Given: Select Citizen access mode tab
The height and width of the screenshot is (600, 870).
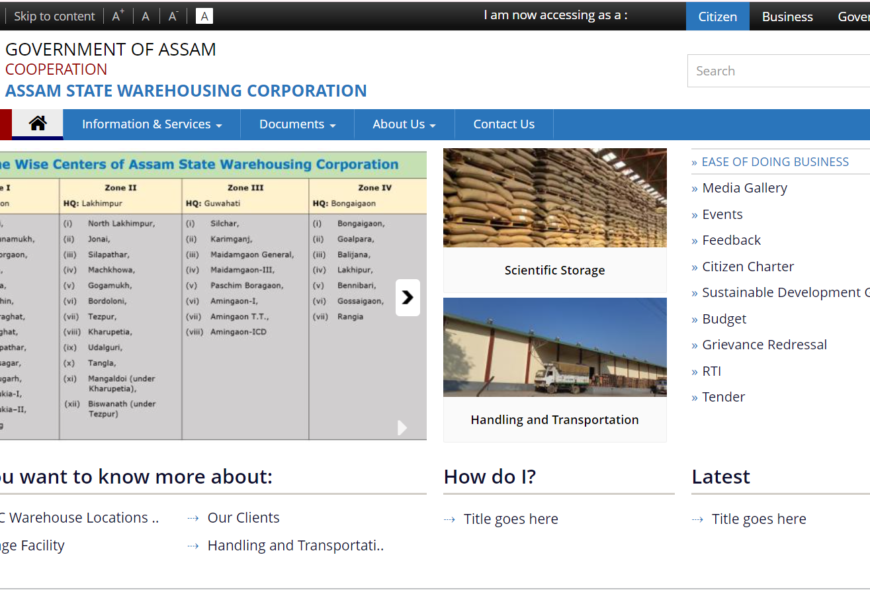Looking at the screenshot, I should [x=717, y=16].
